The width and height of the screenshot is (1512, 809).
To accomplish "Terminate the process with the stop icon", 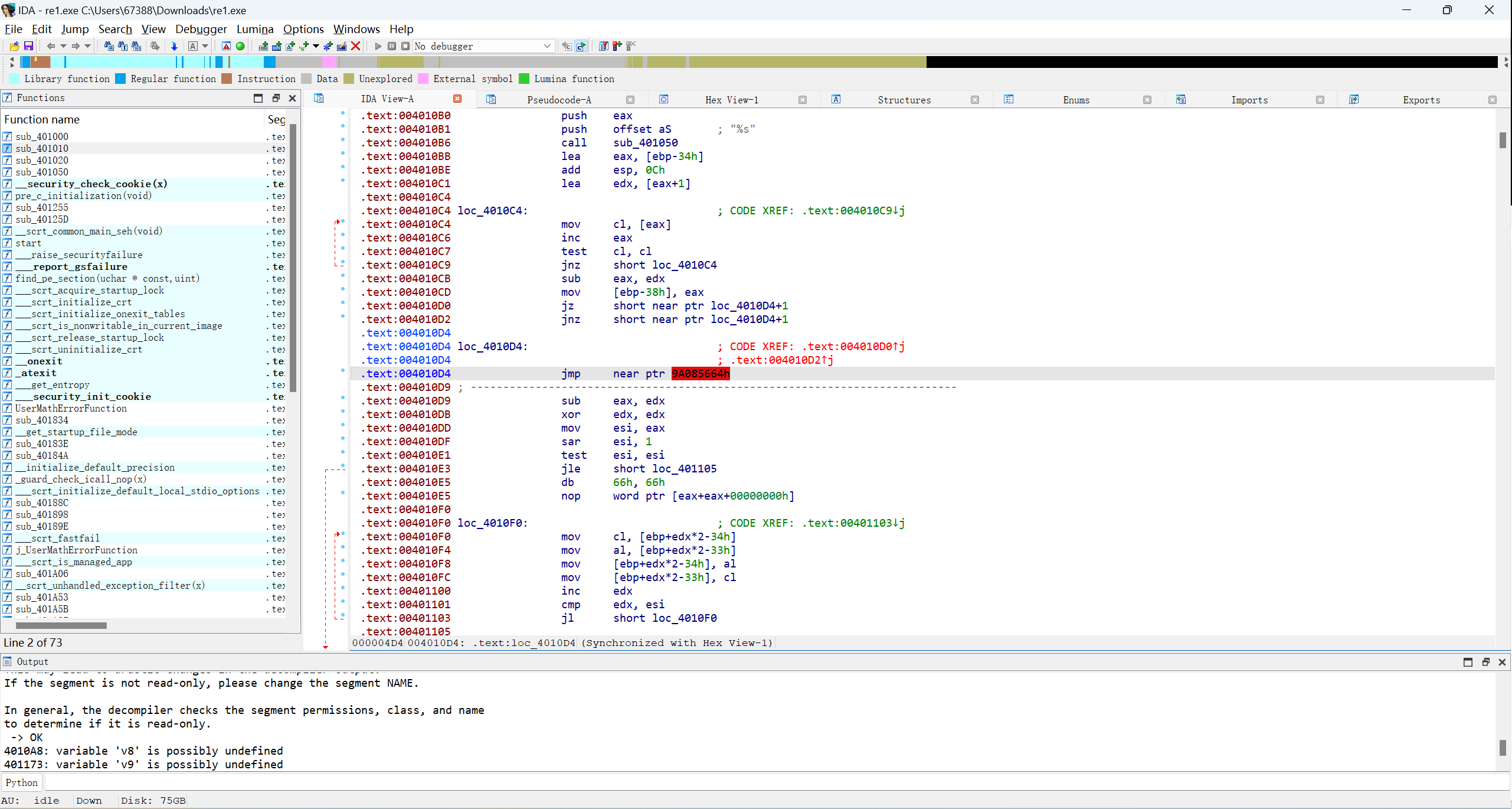I will pyautogui.click(x=405, y=46).
